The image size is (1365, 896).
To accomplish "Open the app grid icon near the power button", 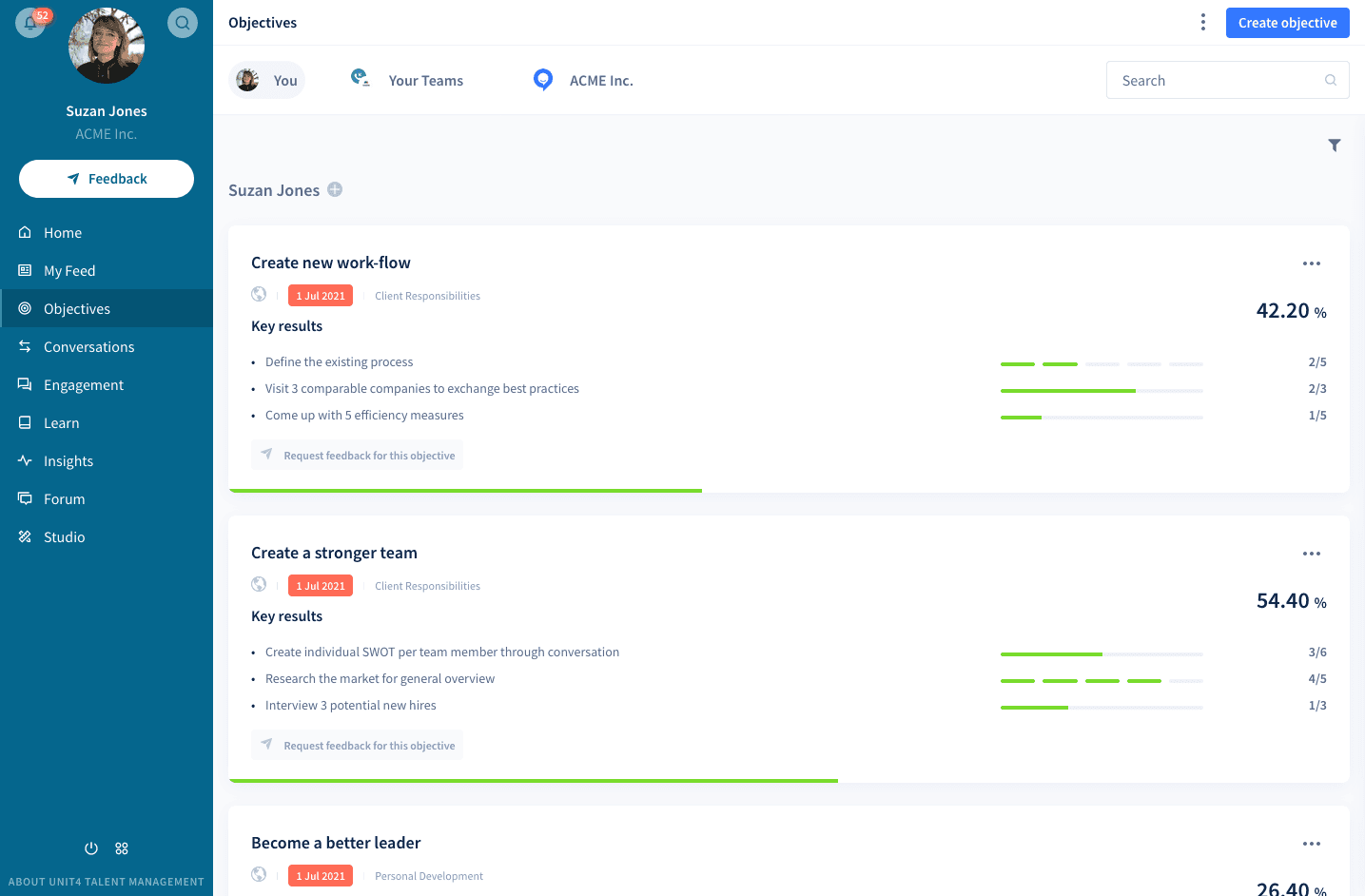I will click(121, 847).
